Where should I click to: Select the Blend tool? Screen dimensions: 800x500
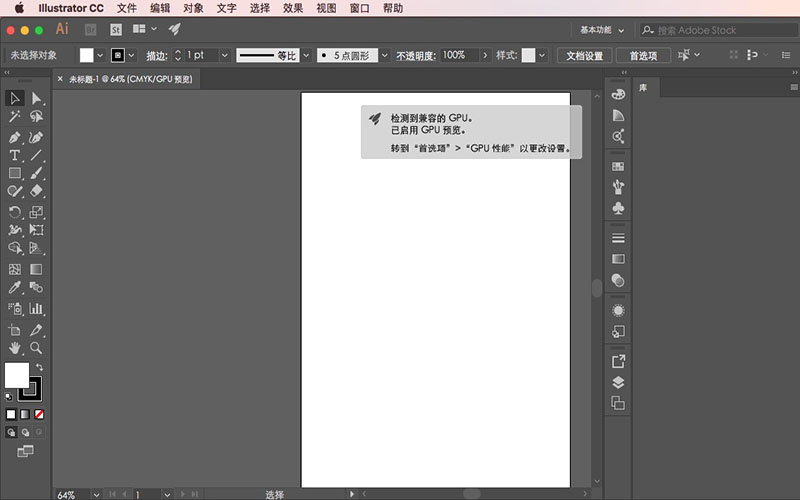[36, 287]
